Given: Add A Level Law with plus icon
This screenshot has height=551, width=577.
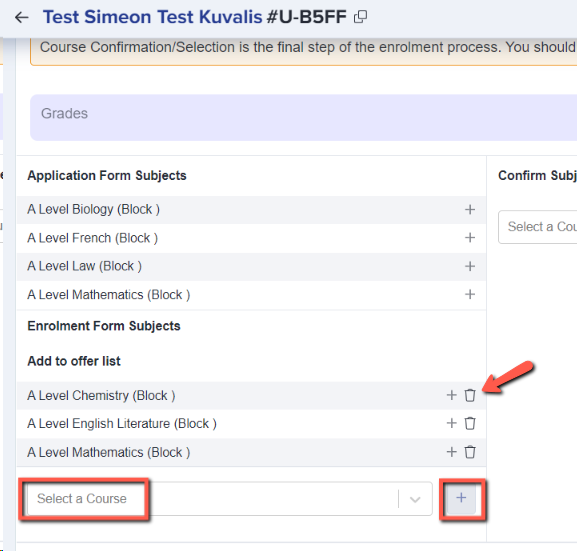Looking at the screenshot, I should pyautogui.click(x=470, y=266).
